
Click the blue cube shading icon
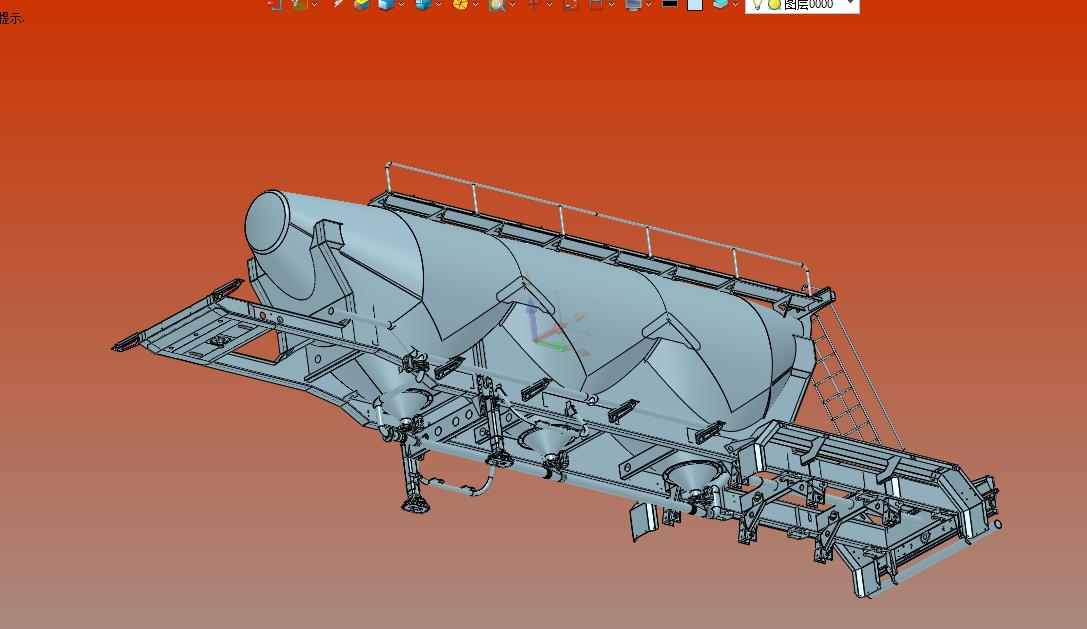tap(386, 3)
